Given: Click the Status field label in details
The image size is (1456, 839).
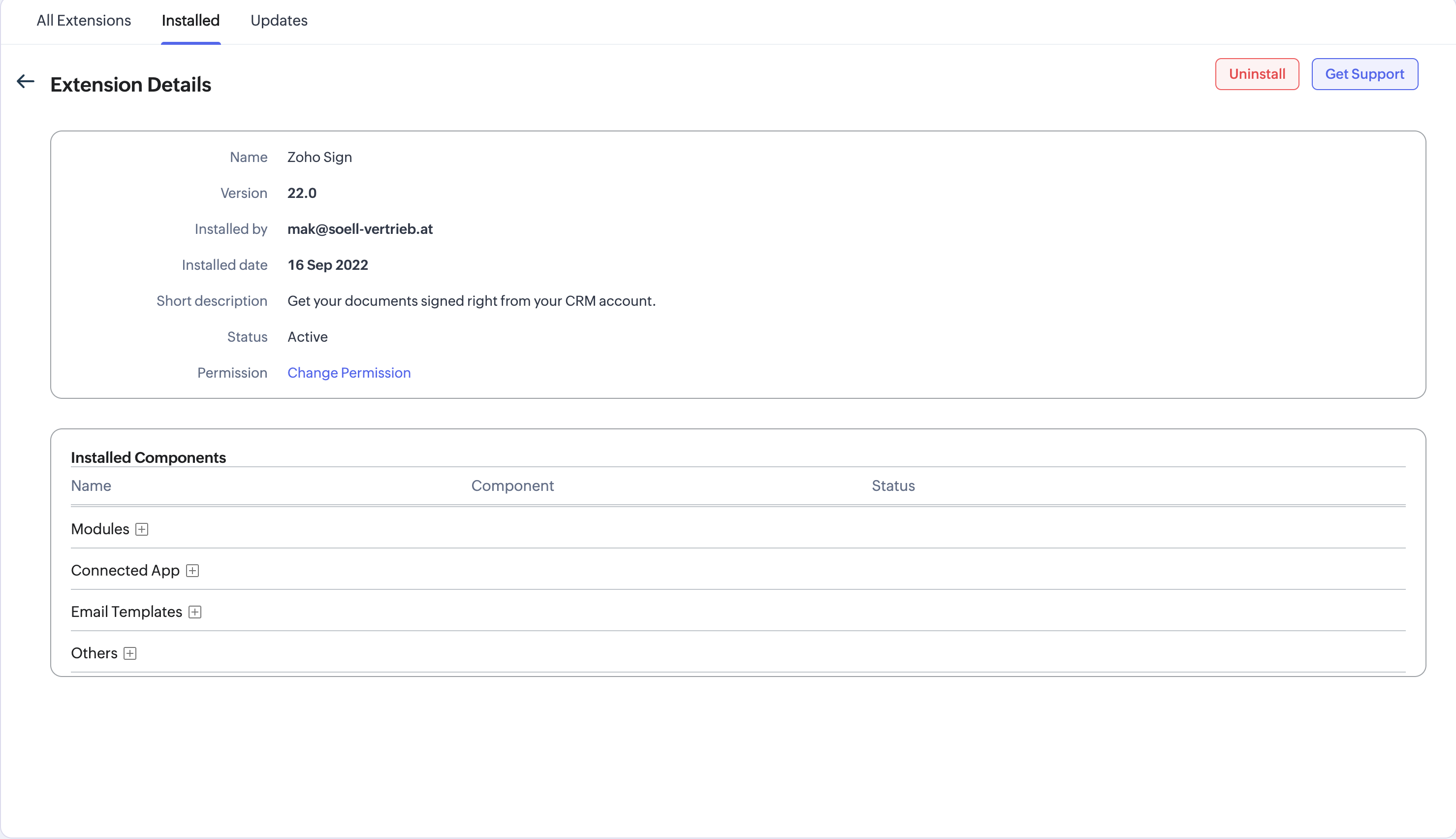Looking at the screenshot, I should coord(247,337).
